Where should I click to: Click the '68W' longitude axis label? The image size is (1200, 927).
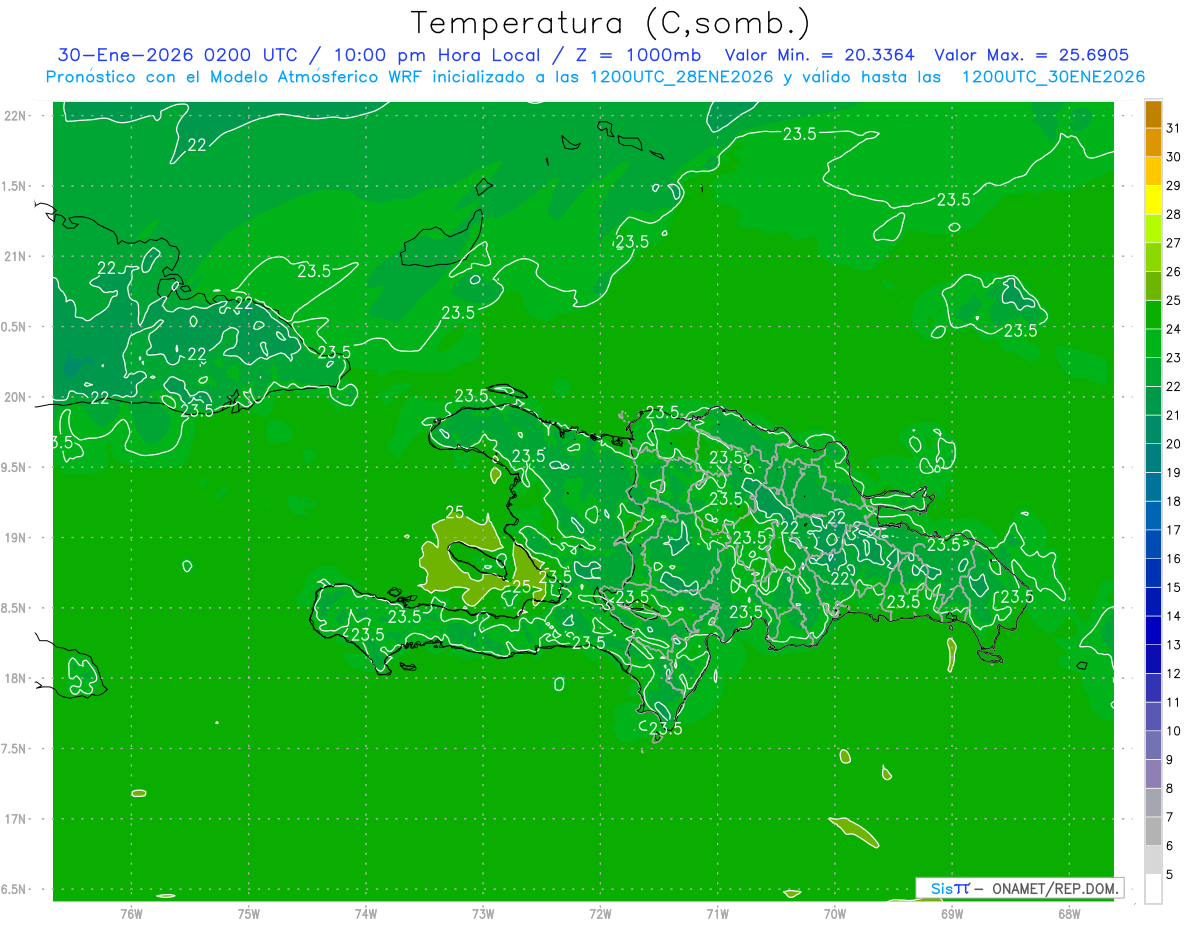(1068, 914)
